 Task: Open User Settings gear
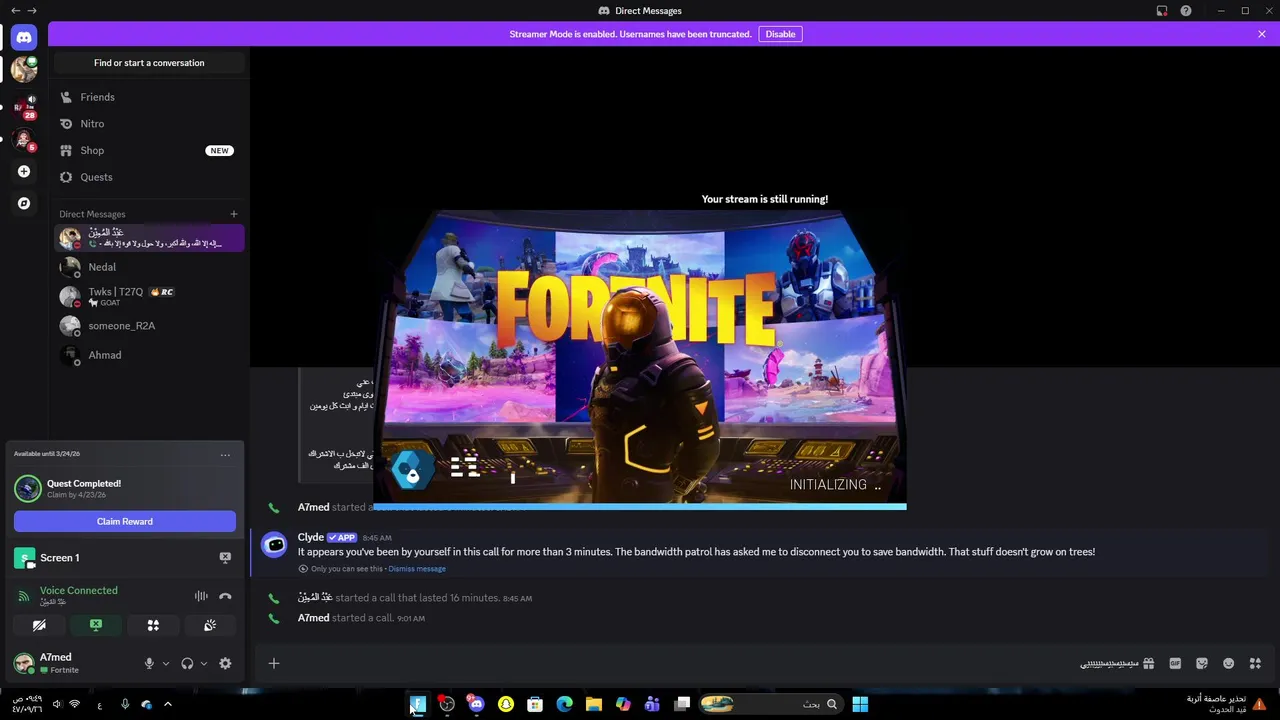[225, 663]
